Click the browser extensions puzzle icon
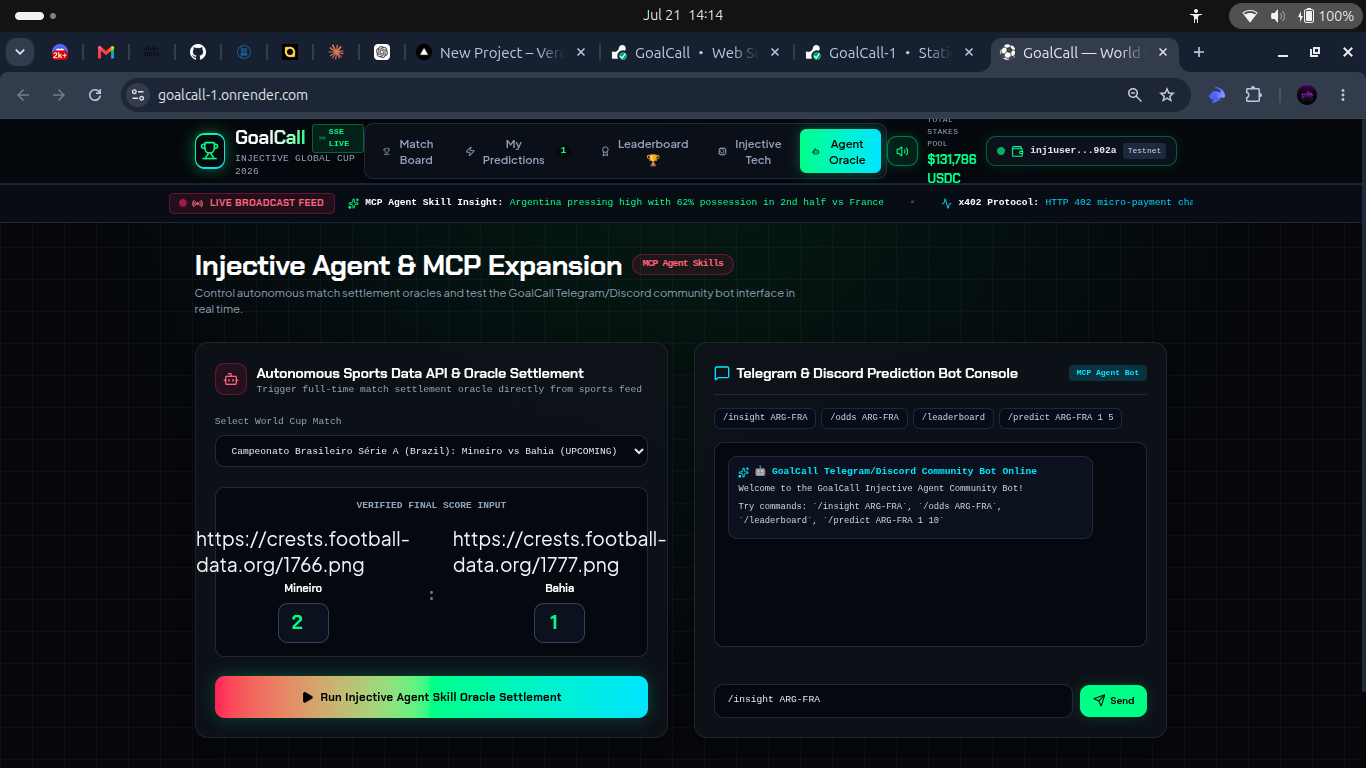 (1253, 95)
